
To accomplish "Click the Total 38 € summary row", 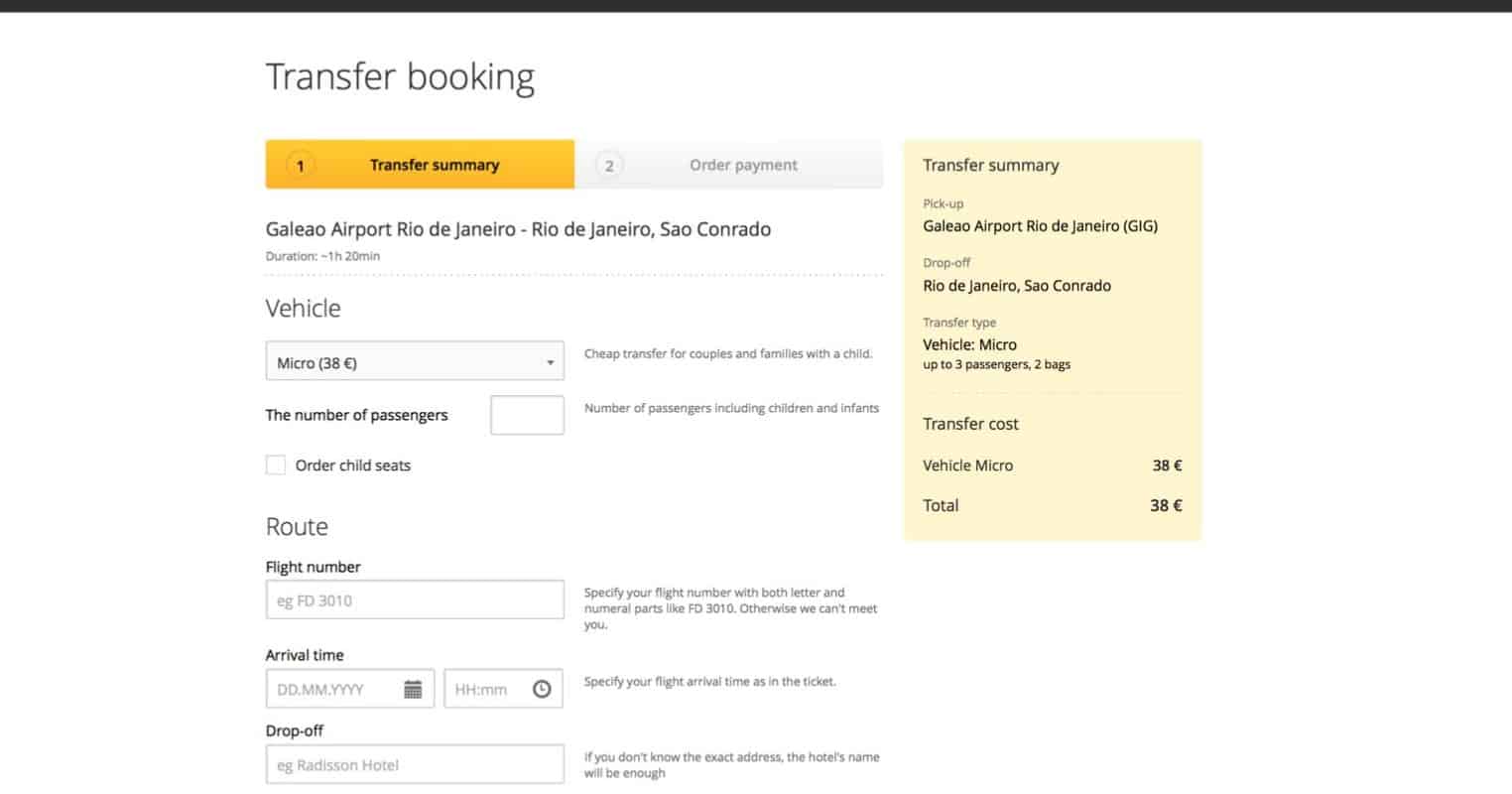I will [1052, 505].
